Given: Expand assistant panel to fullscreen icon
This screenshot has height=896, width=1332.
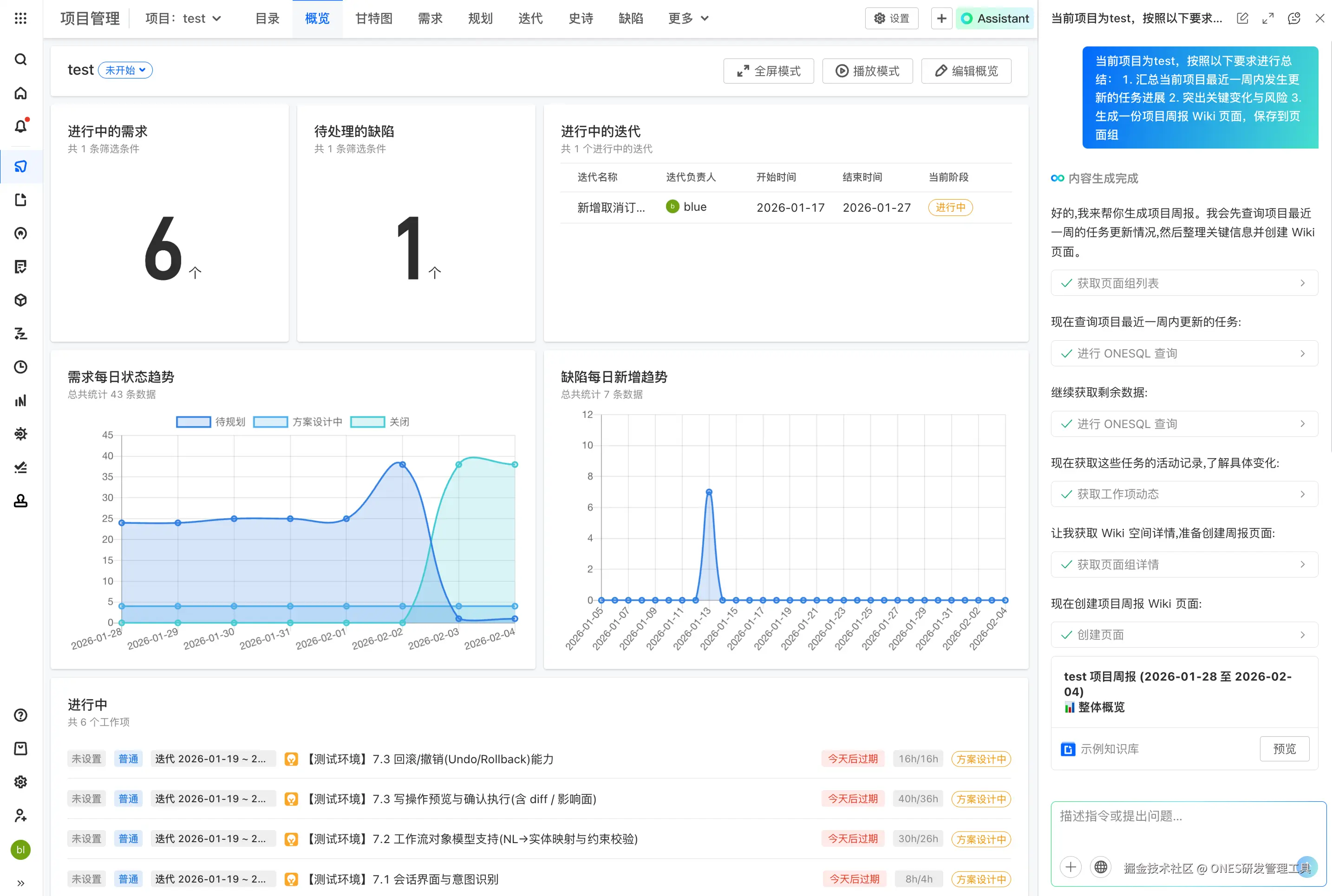Looking at the screenshot, I should pos(1268,18).
